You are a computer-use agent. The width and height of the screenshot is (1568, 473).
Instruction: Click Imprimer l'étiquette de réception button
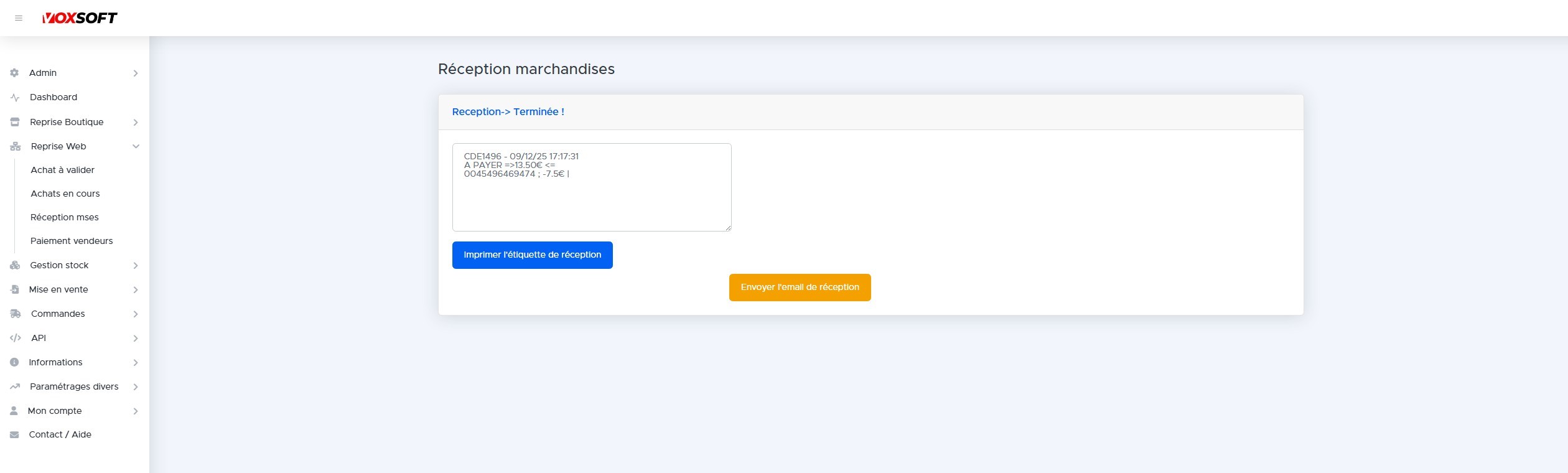click(x=532, y=255)
